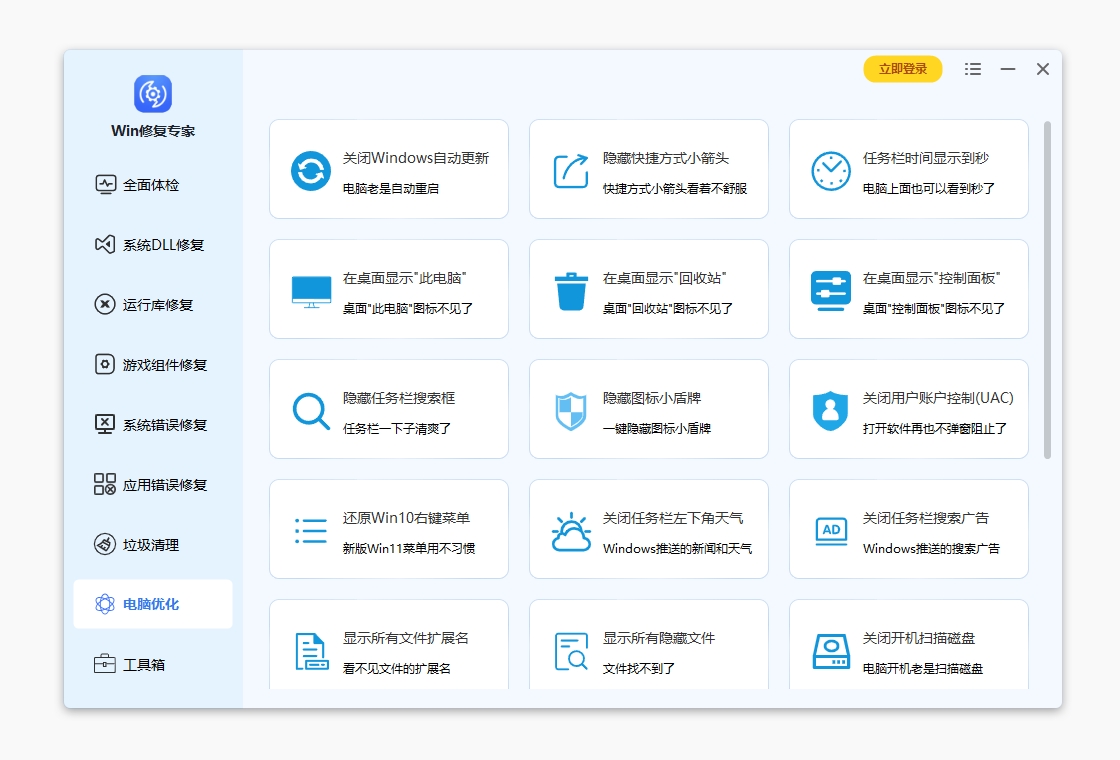Viewport: 1120px width, 760px height.
Task: Click the Win修复专家 app logo icon
Action: coord(153,94)
